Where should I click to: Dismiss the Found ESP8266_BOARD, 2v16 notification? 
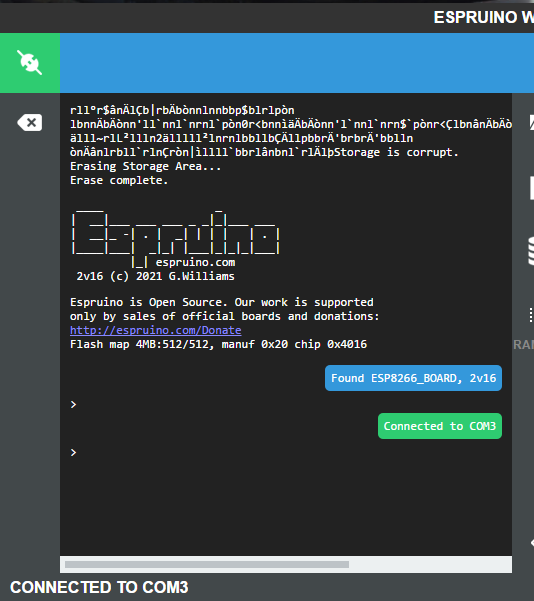[x=413, y=378]
